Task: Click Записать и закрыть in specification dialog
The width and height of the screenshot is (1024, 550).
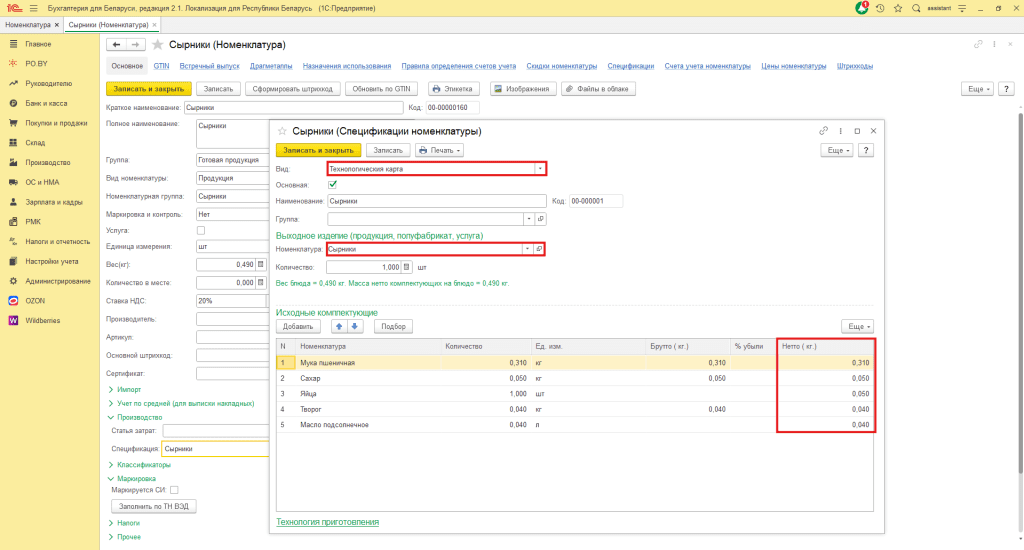Action: [x=318, y=150]
